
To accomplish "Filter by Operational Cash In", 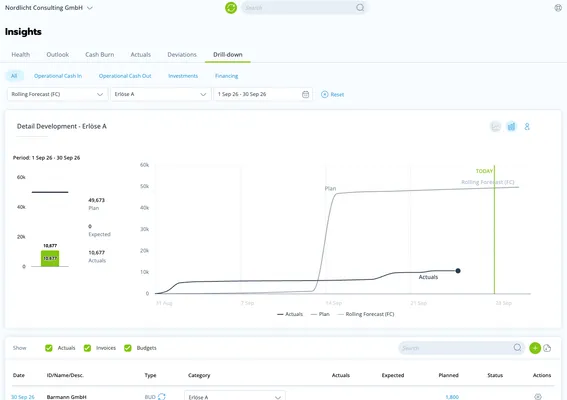I will pos(58,76).
